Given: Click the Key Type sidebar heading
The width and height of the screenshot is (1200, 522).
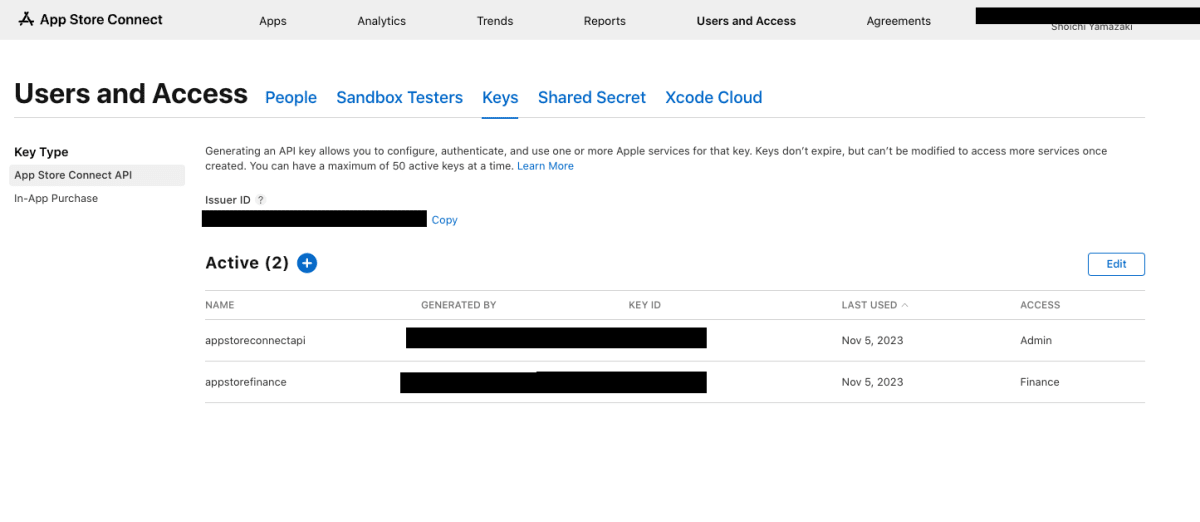Looking at the screenshot, I should tap(41, 152).
